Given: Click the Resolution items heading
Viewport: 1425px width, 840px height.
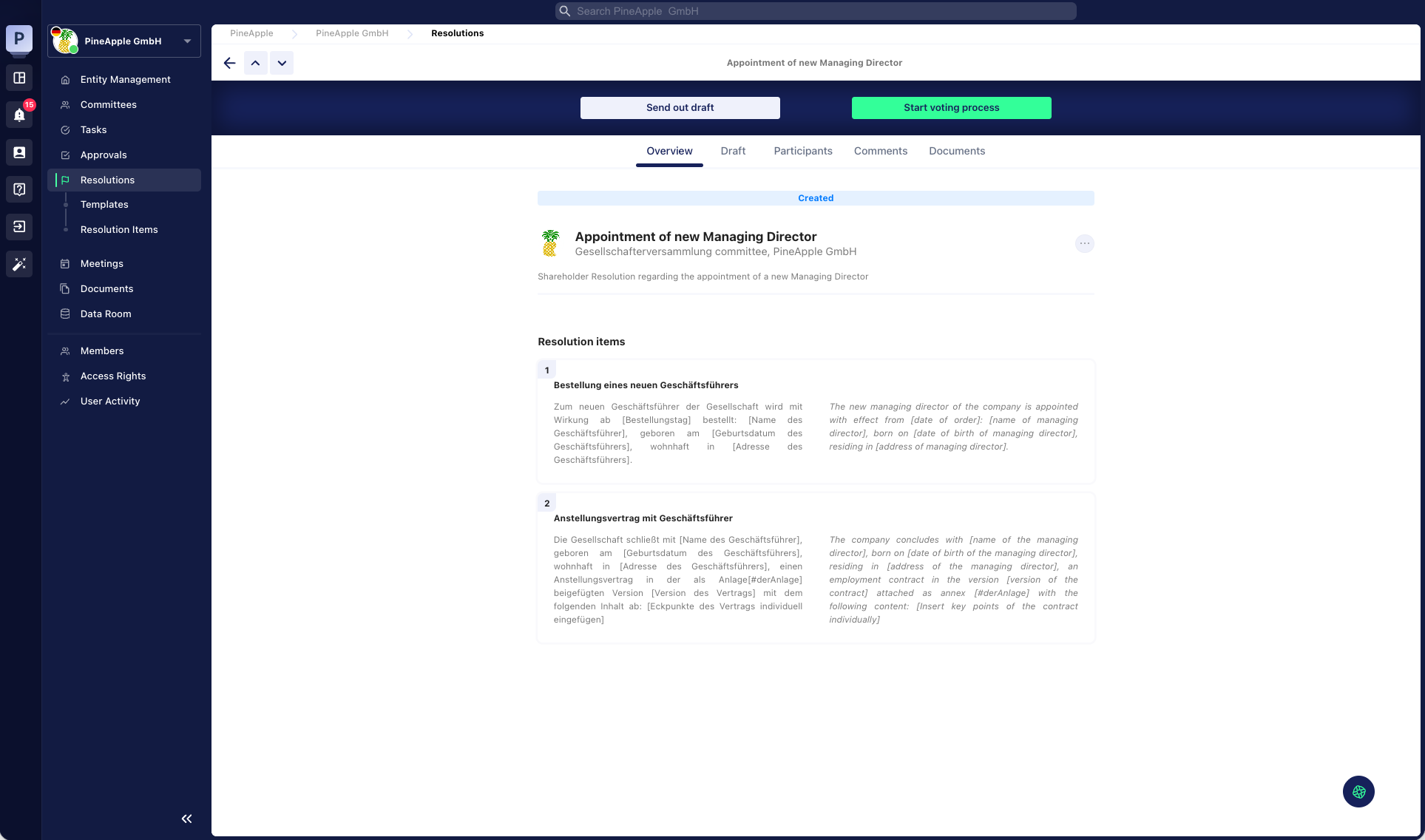Looking at the screenshot, I should coord(581,342).
